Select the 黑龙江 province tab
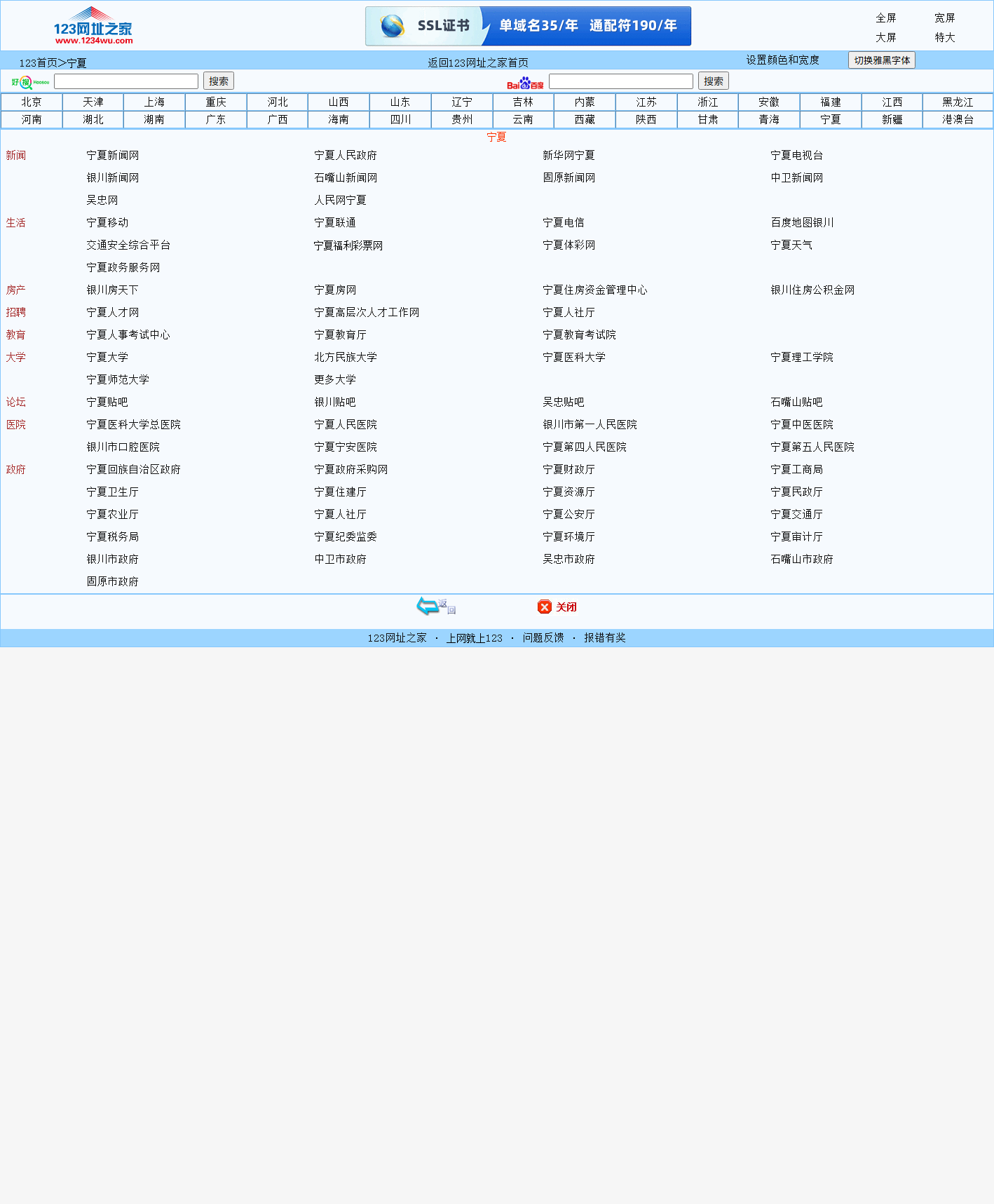 point(958,102)
